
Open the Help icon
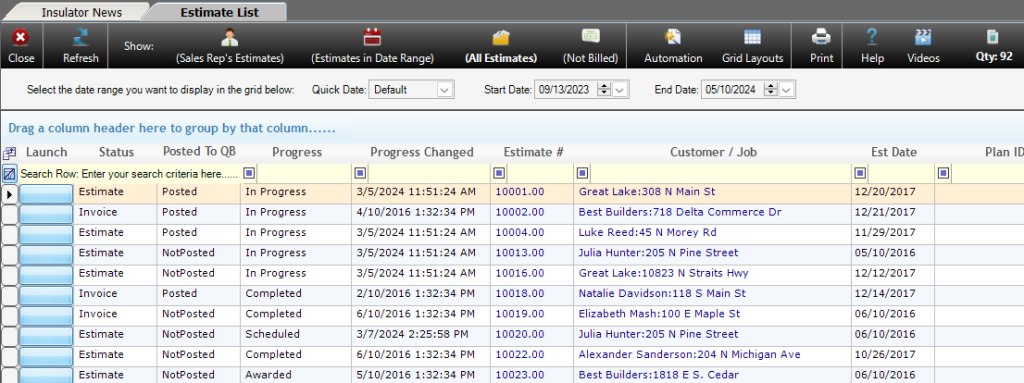tap(872, 37)
